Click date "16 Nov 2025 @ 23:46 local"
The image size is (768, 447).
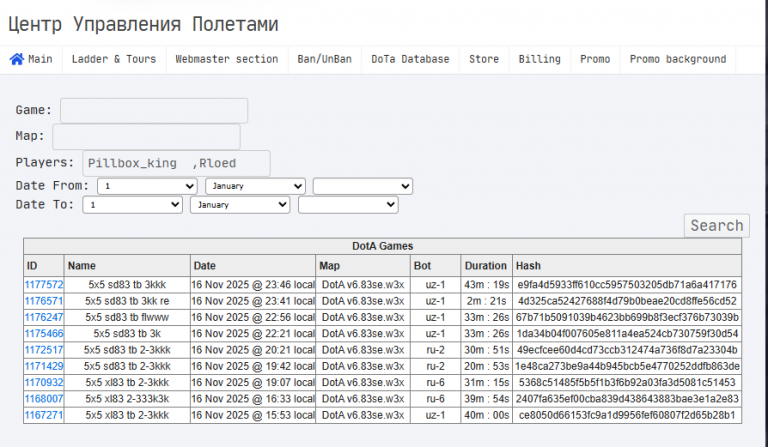point(253,285)
